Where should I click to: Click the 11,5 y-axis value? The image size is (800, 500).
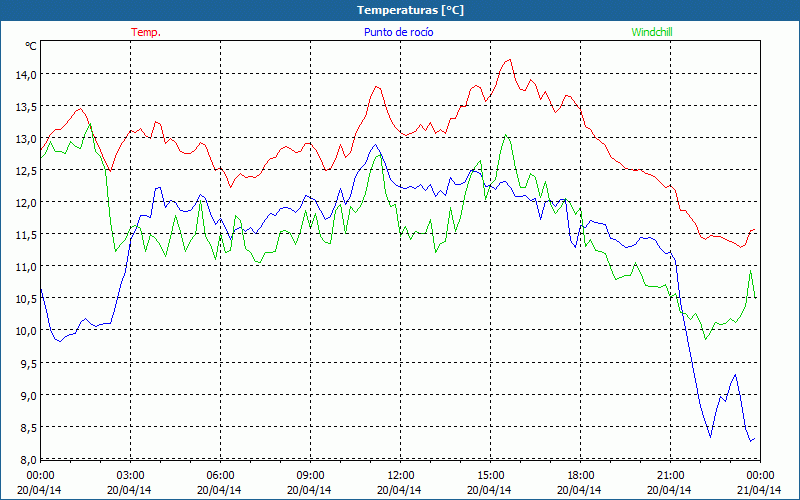coord(26,235)
